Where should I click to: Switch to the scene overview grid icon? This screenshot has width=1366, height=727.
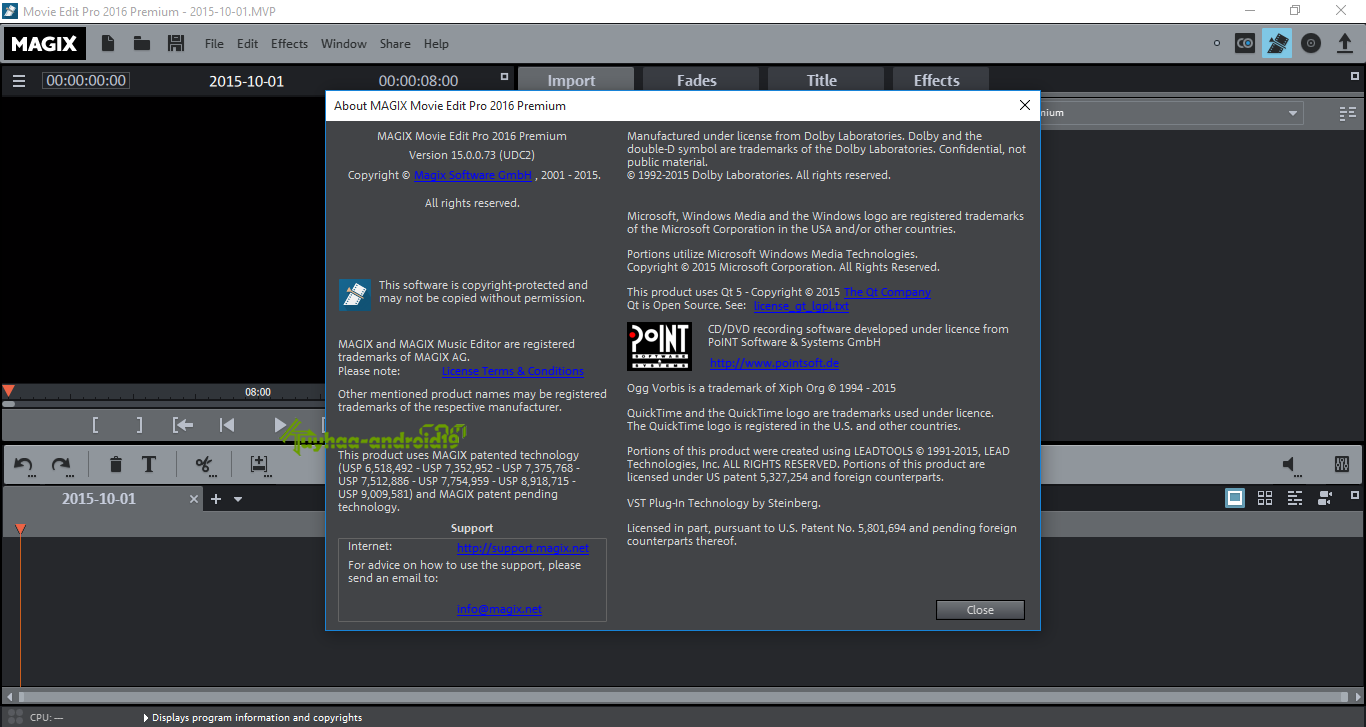pos(1265,498)
